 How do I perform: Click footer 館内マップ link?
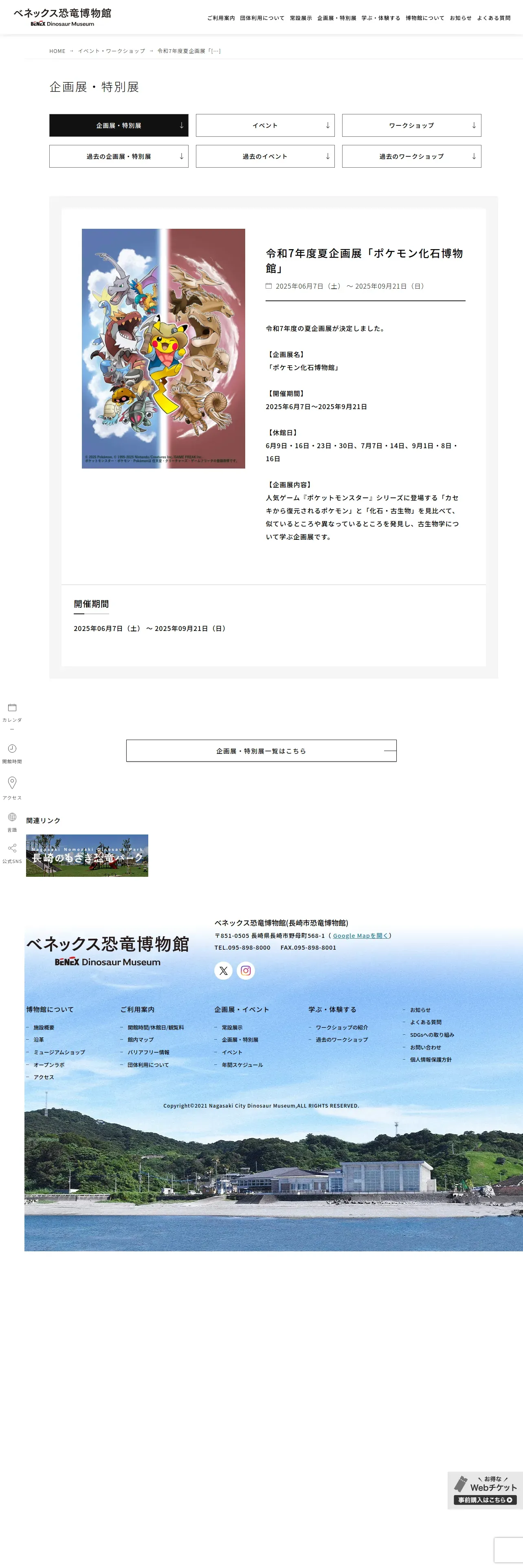141,1040
